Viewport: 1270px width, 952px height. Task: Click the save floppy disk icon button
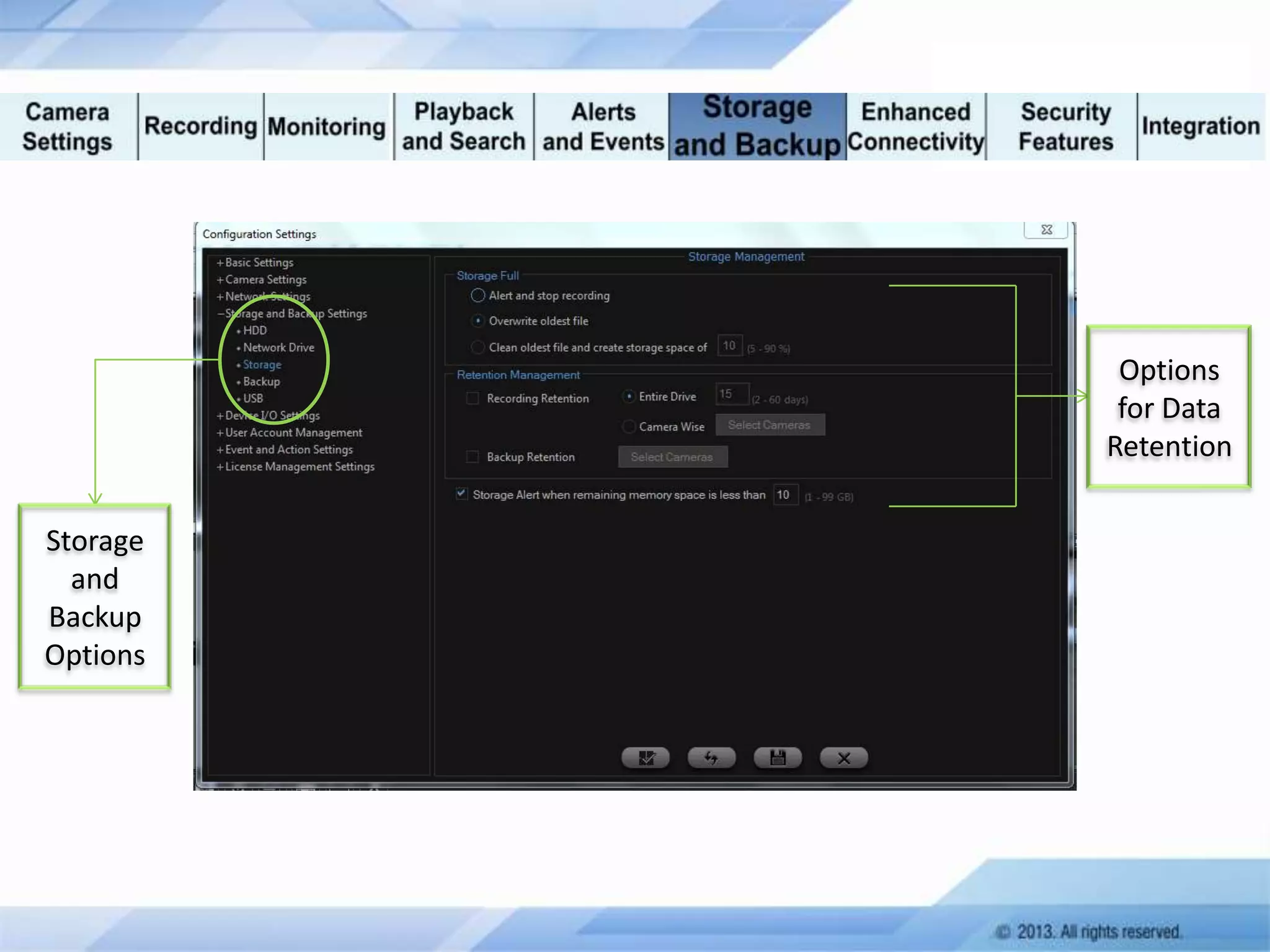[778, 757]
